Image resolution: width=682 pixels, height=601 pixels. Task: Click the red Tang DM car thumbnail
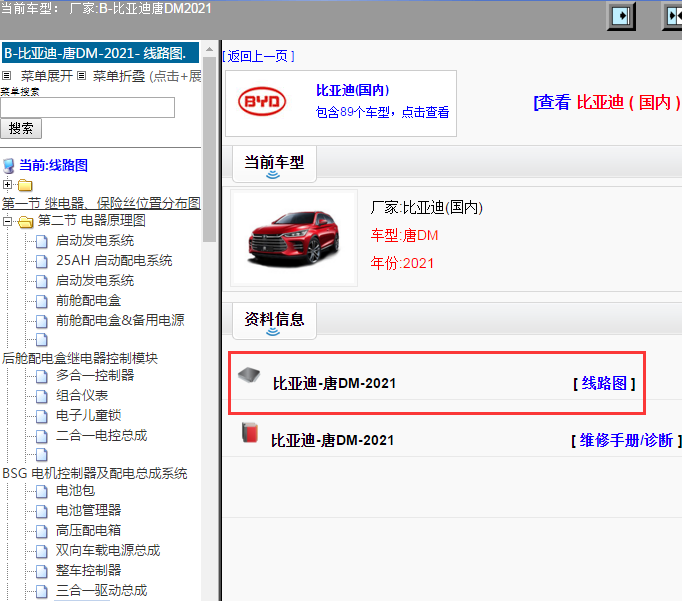294,238
